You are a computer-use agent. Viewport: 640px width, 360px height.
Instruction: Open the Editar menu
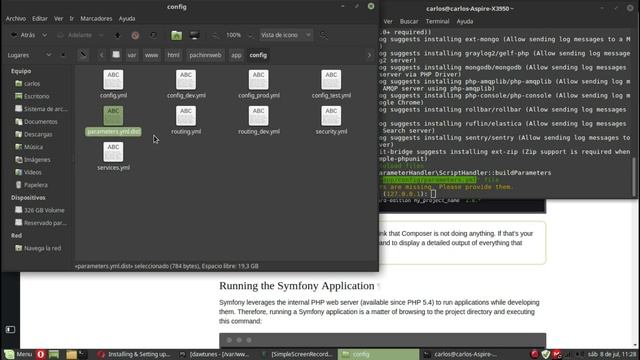pyautogui.click(x=40, y=18)
